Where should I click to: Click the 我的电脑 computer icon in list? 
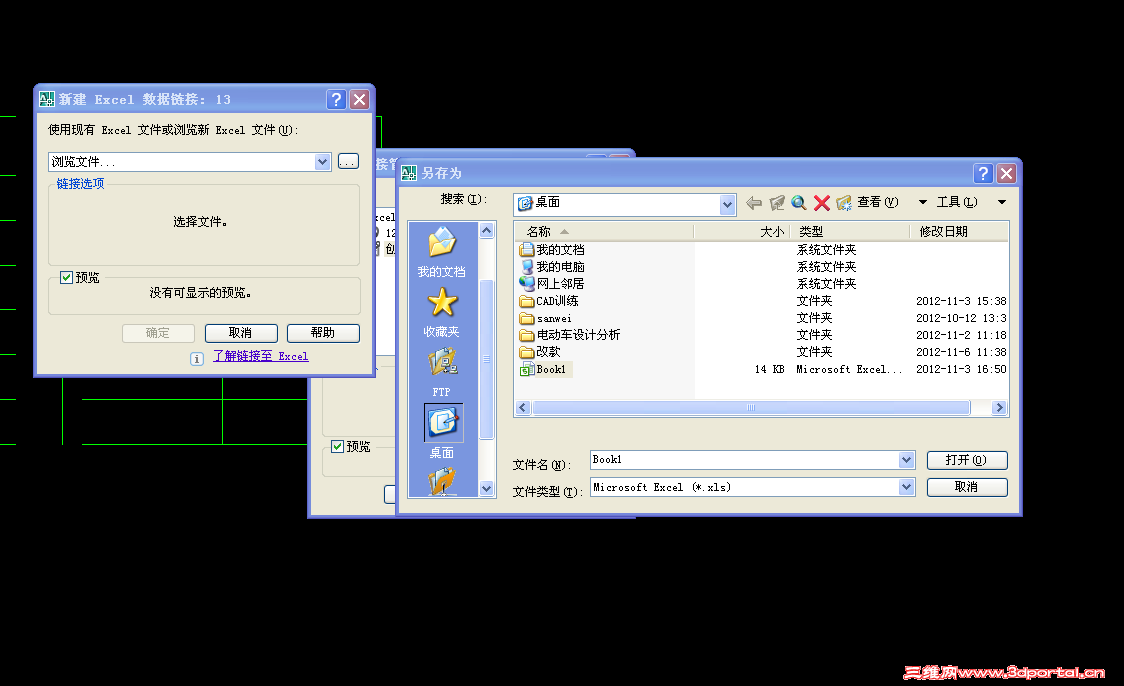[x=527, y=267]
